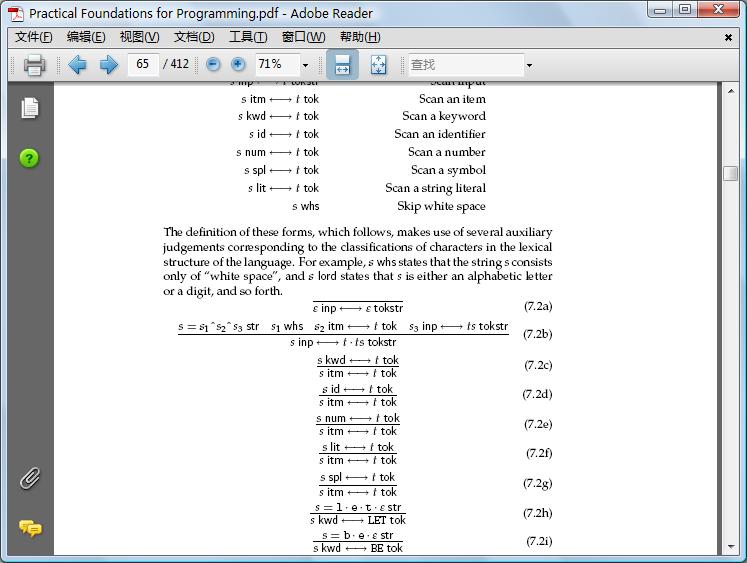Image resolution: width=747 pixels, height=563 pixels.
Task: Select fit full page view icon
Action: [378, 64]
